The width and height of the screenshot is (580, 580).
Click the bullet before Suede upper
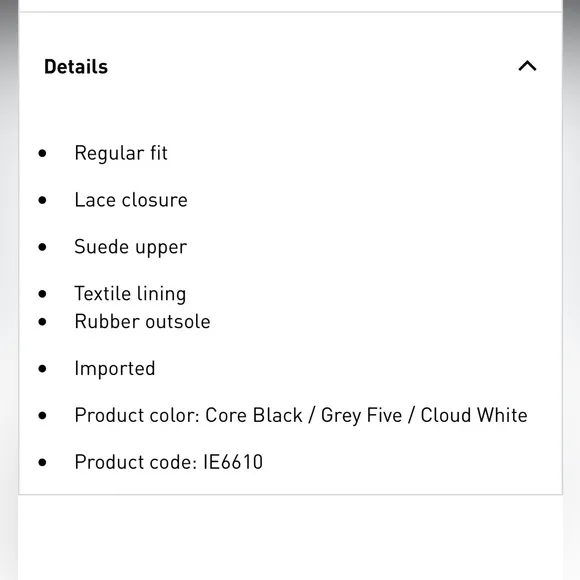(x=43, y=247)
